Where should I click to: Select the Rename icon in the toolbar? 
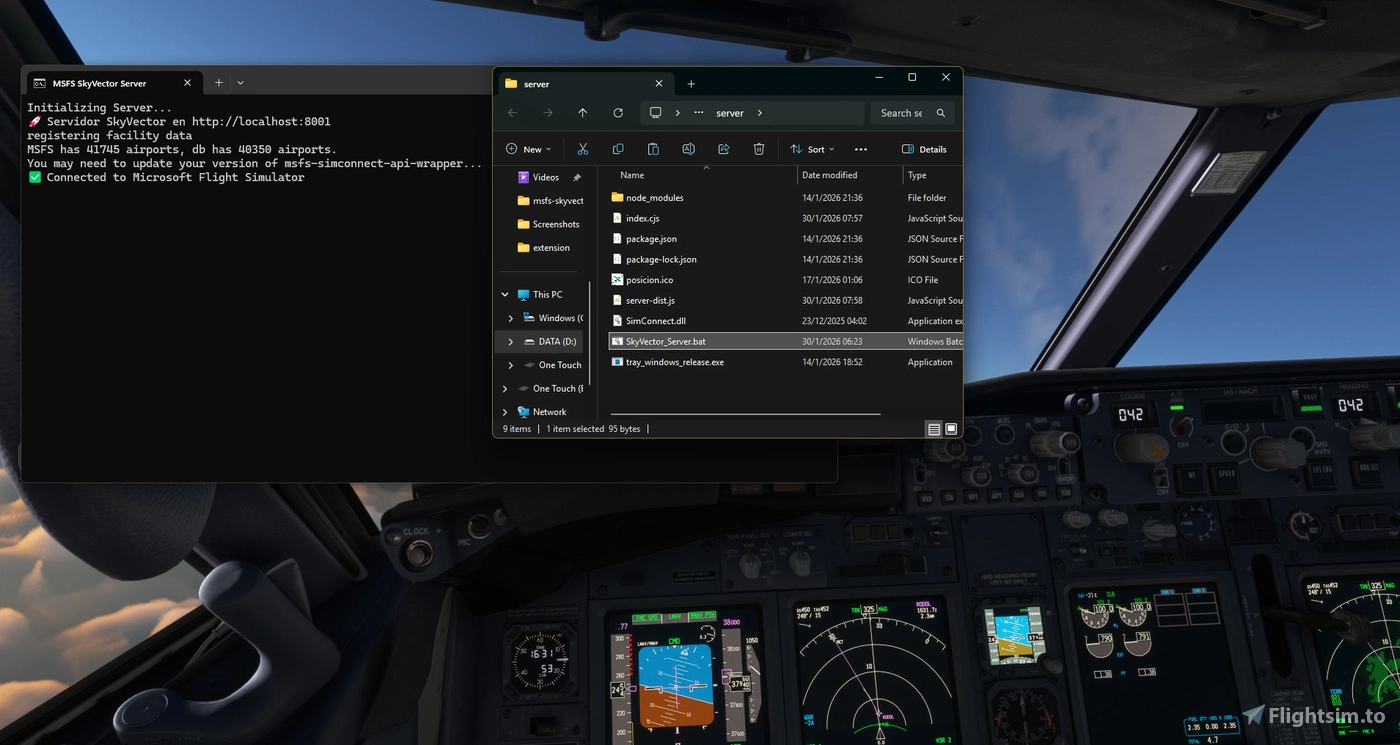pos(688,148)
